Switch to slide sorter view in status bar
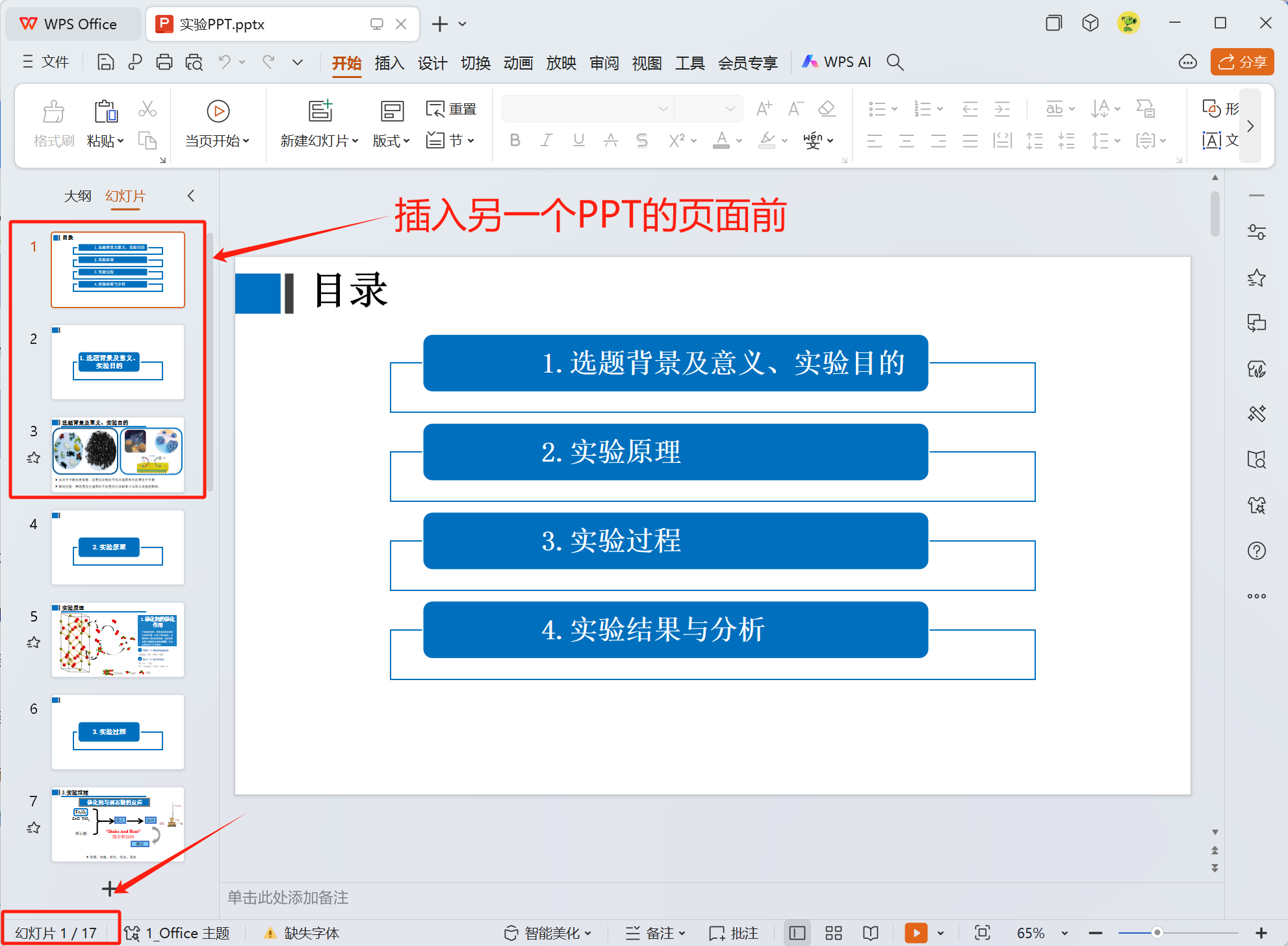Viewport: 1288px width, 946px height. (x=832, y=932)
